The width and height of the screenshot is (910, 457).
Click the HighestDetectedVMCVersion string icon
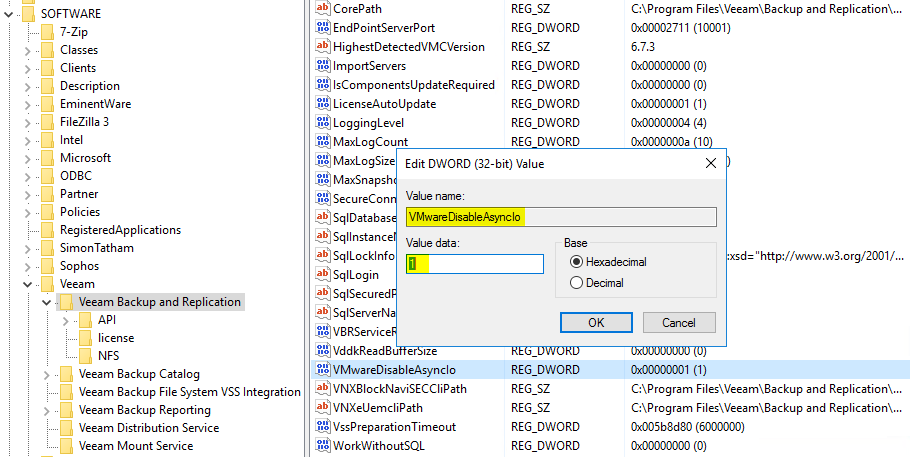(x=322, y=46)
